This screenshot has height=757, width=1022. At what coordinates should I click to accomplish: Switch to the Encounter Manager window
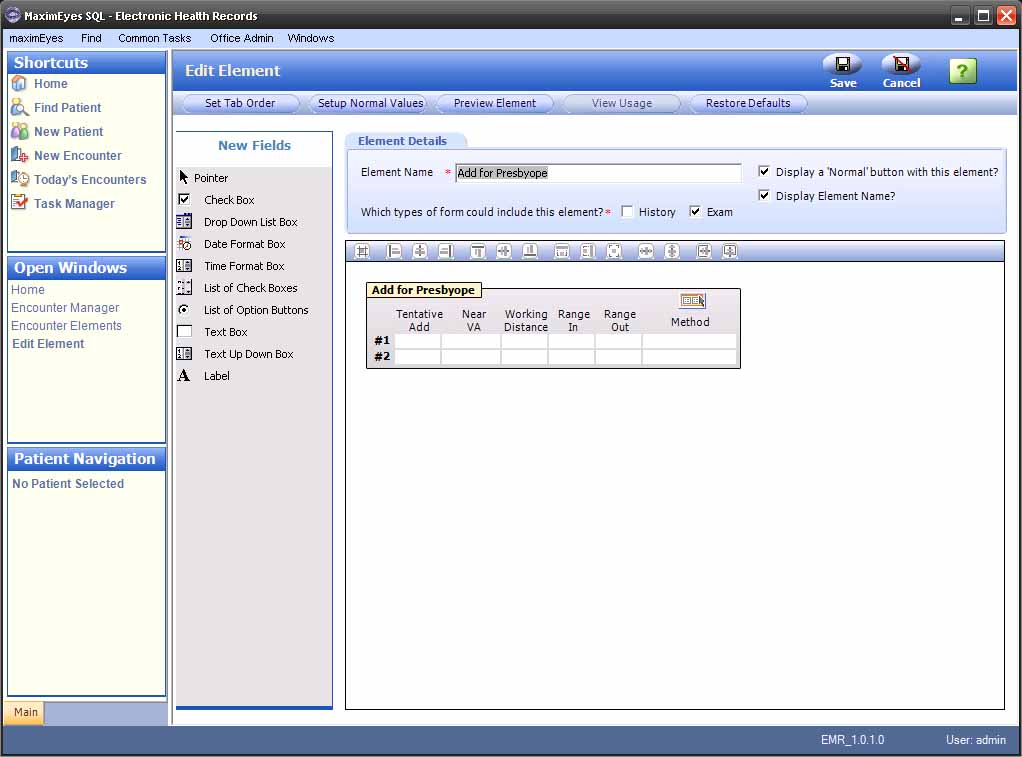(x=65, y=308)
